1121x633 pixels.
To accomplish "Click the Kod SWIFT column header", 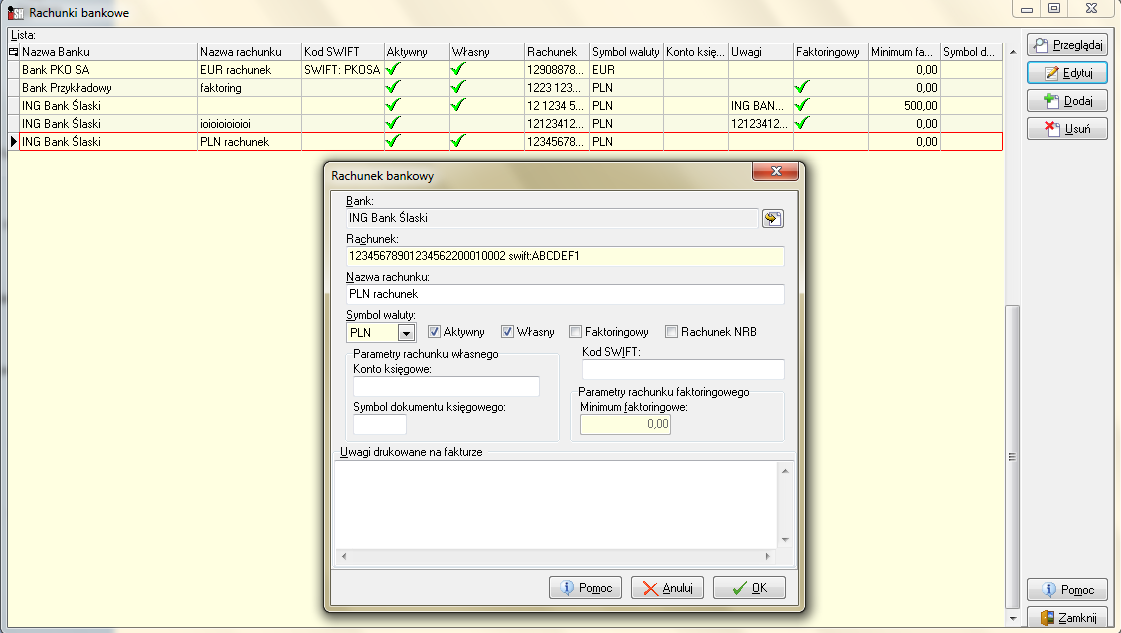I will pyautogui.click(x=342, y=51).
